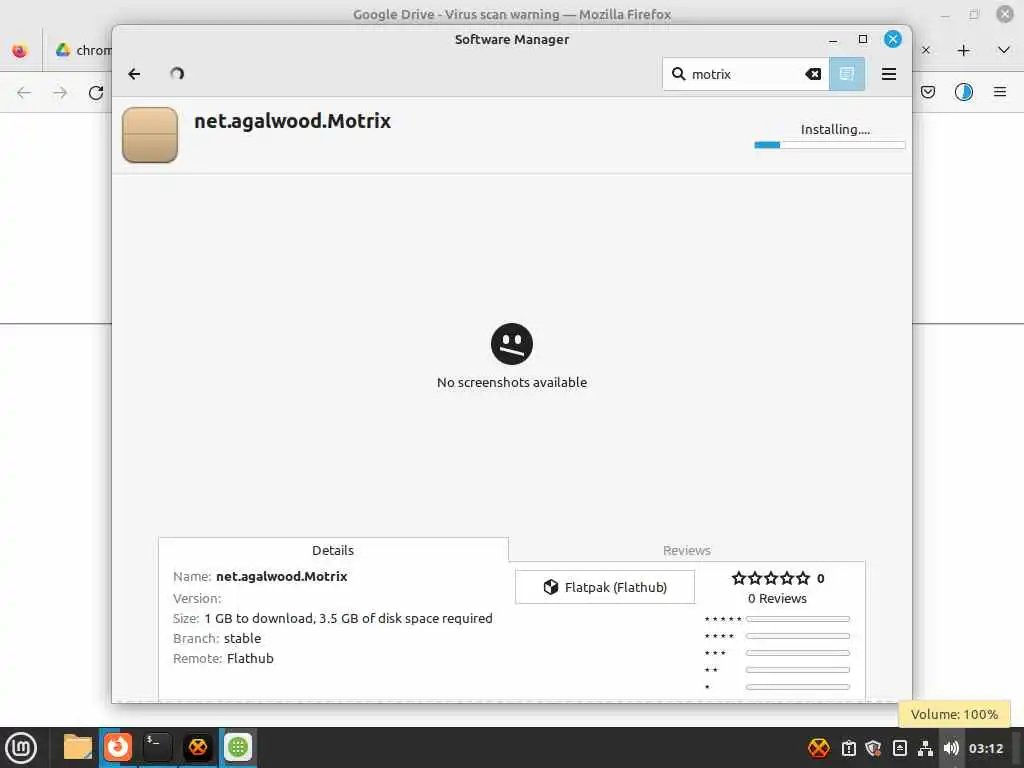Open the update manager shield tray icon

coord(874,748)
